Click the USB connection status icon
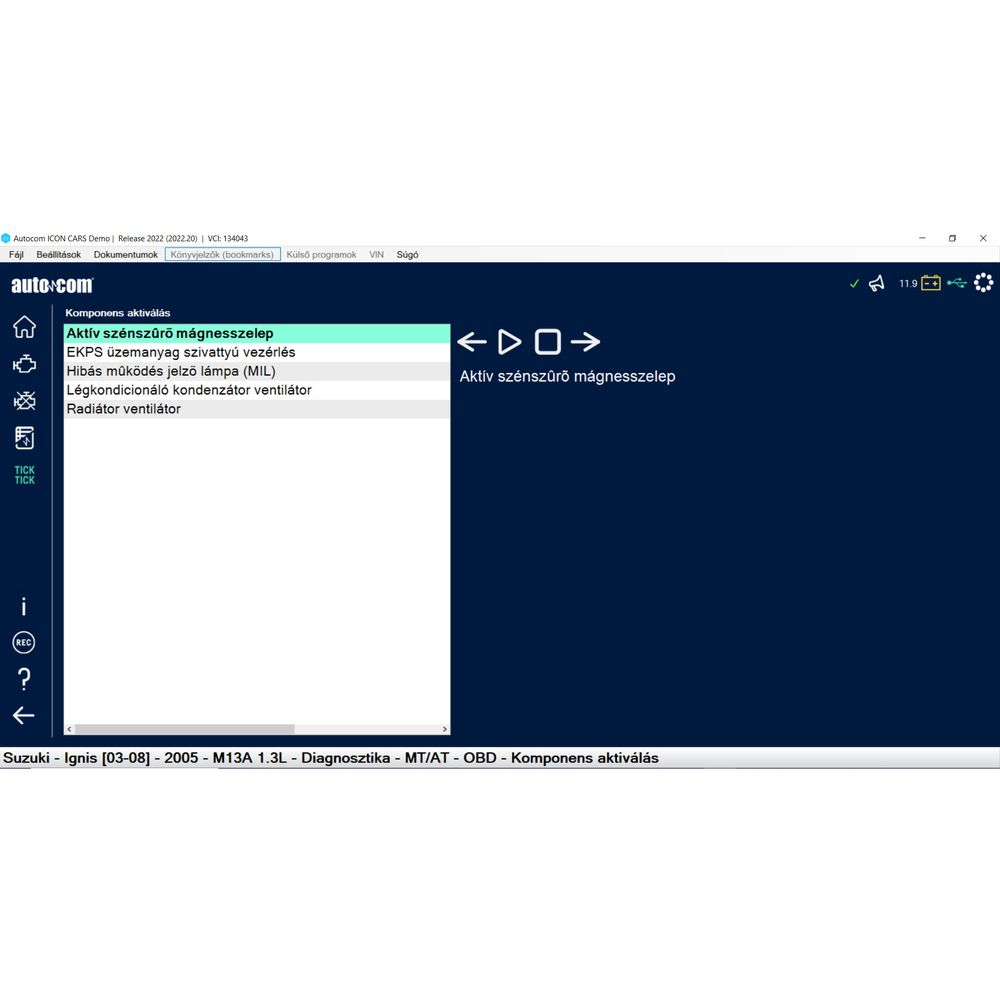 pos(957,284)
